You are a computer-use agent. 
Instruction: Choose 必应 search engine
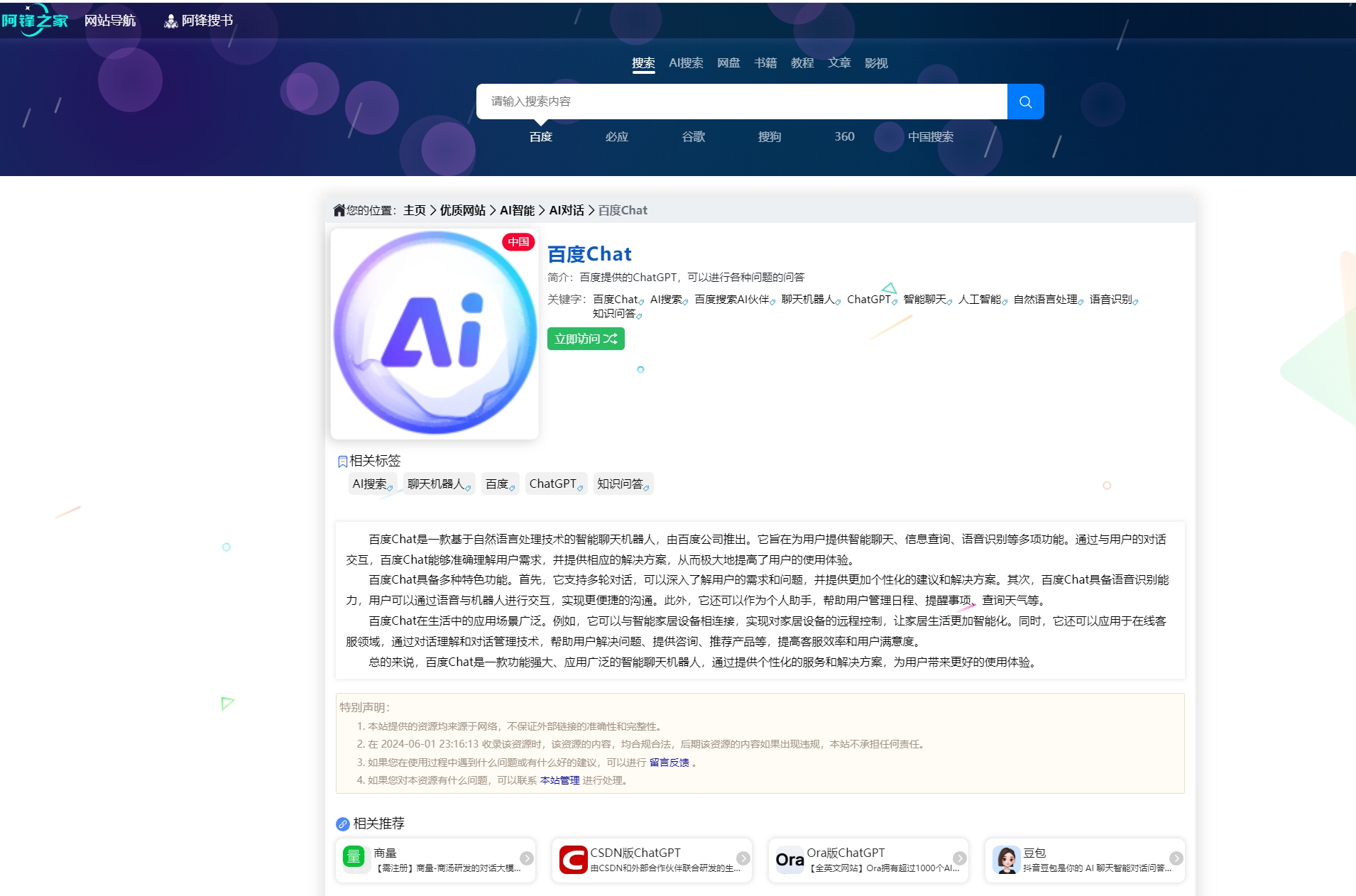coord(617,137)
